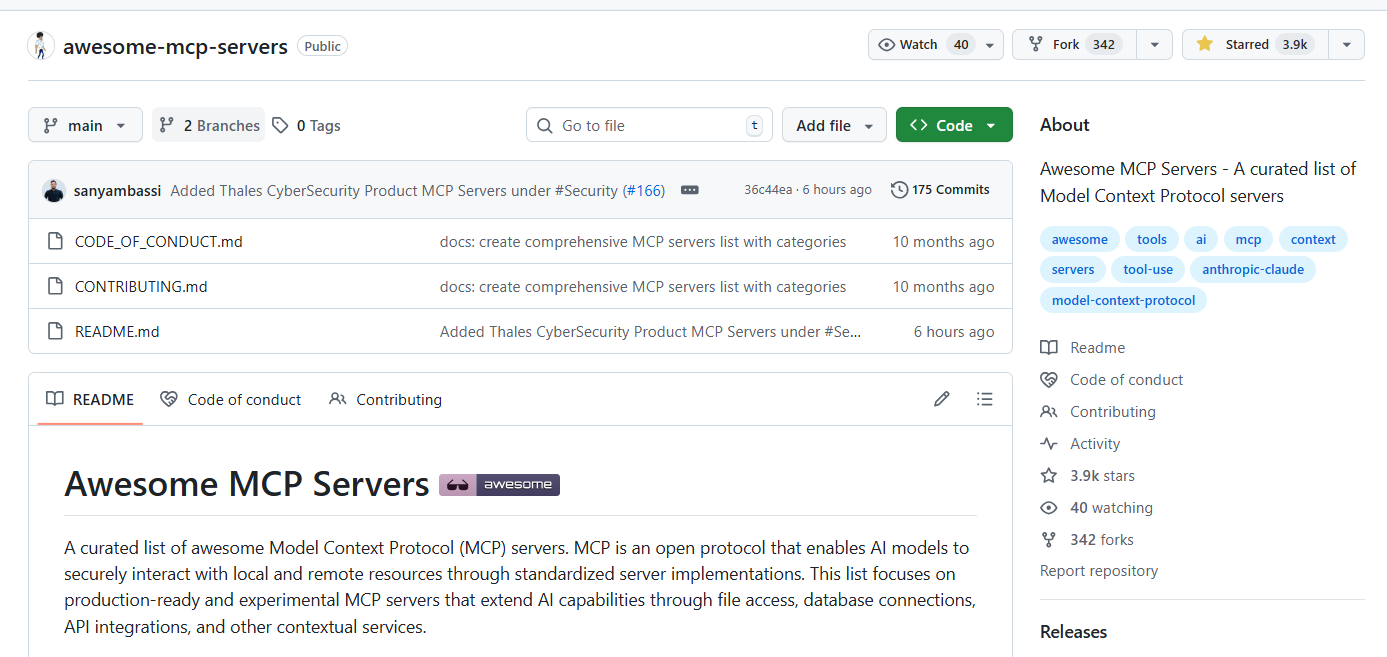The width and height of the screenshot is (1387, 657).
Task: Toggle the Starred button
Action: pos(1255,45)
